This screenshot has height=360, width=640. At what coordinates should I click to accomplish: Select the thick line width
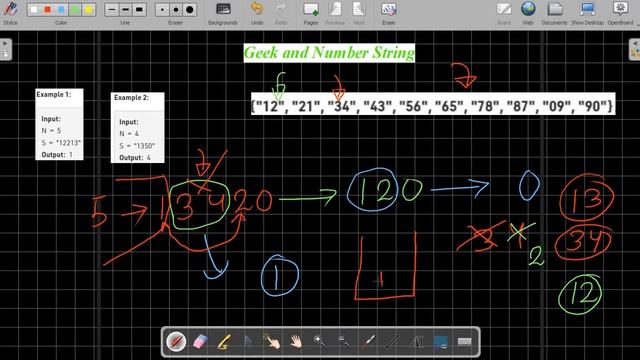click(139, 9)
